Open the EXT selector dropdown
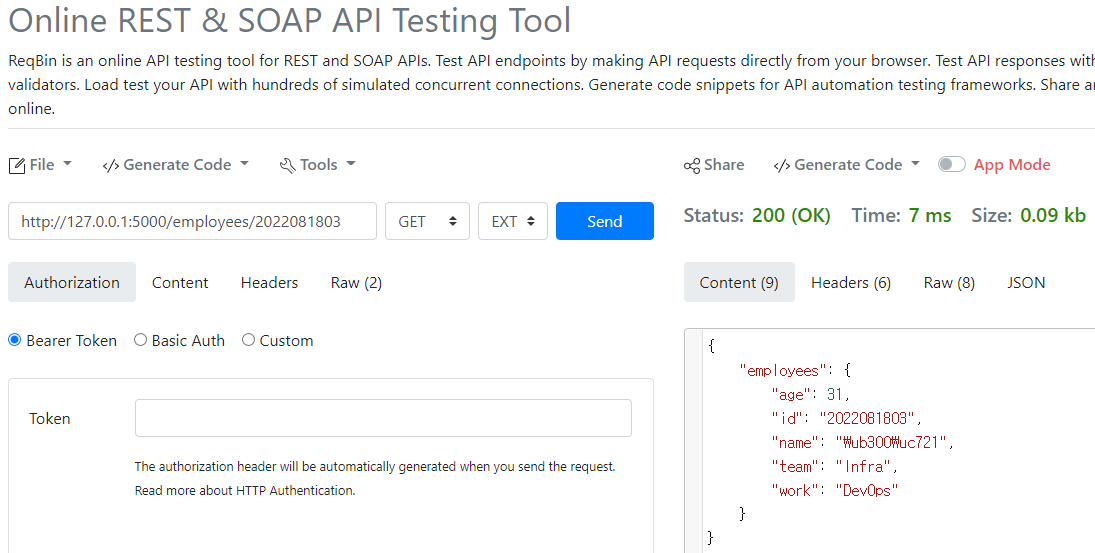Viewport: 1095px width, 553px height. pyautogui.click(x=513, y=221)
